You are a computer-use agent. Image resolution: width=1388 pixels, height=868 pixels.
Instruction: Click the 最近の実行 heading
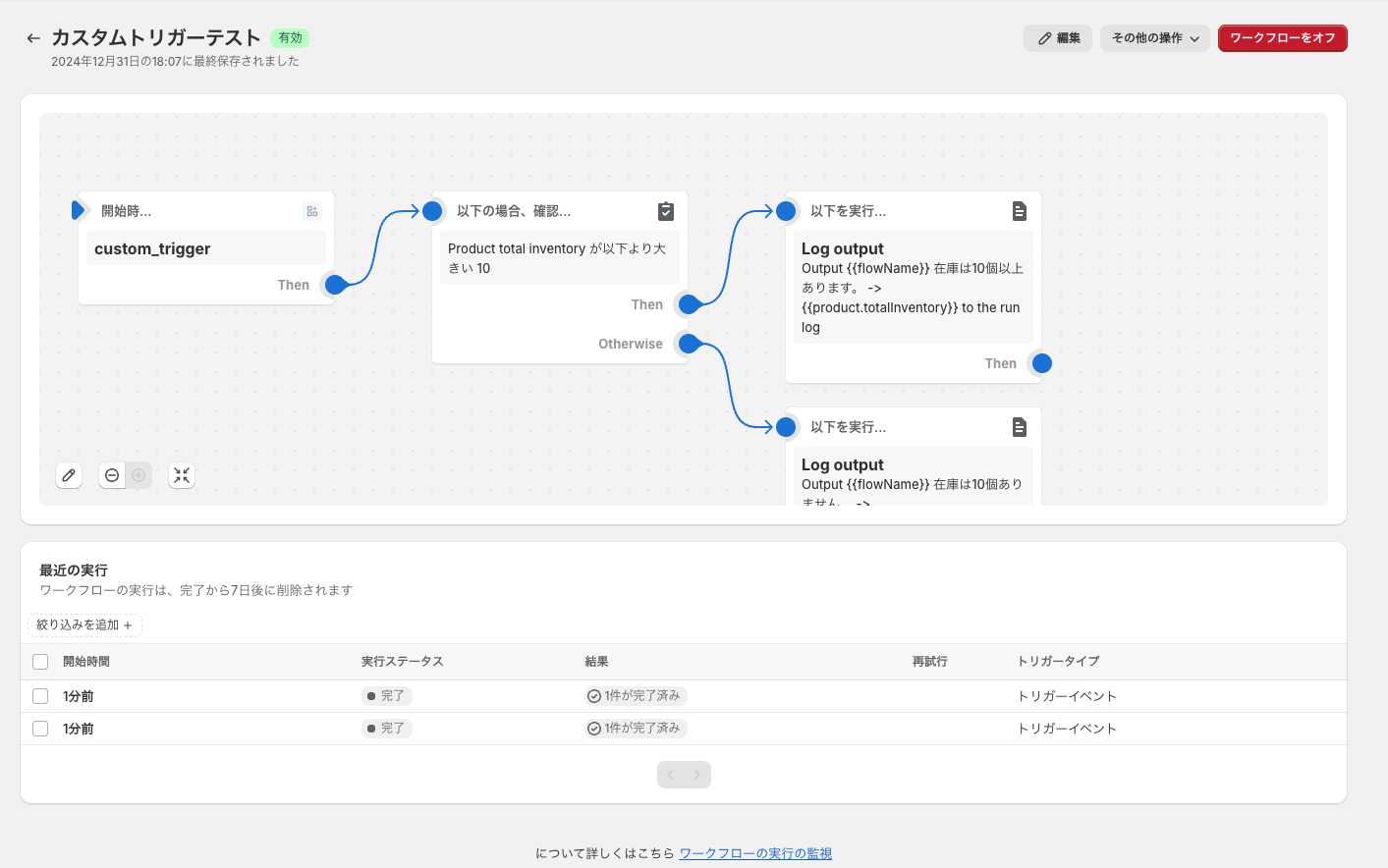point(74,570)
